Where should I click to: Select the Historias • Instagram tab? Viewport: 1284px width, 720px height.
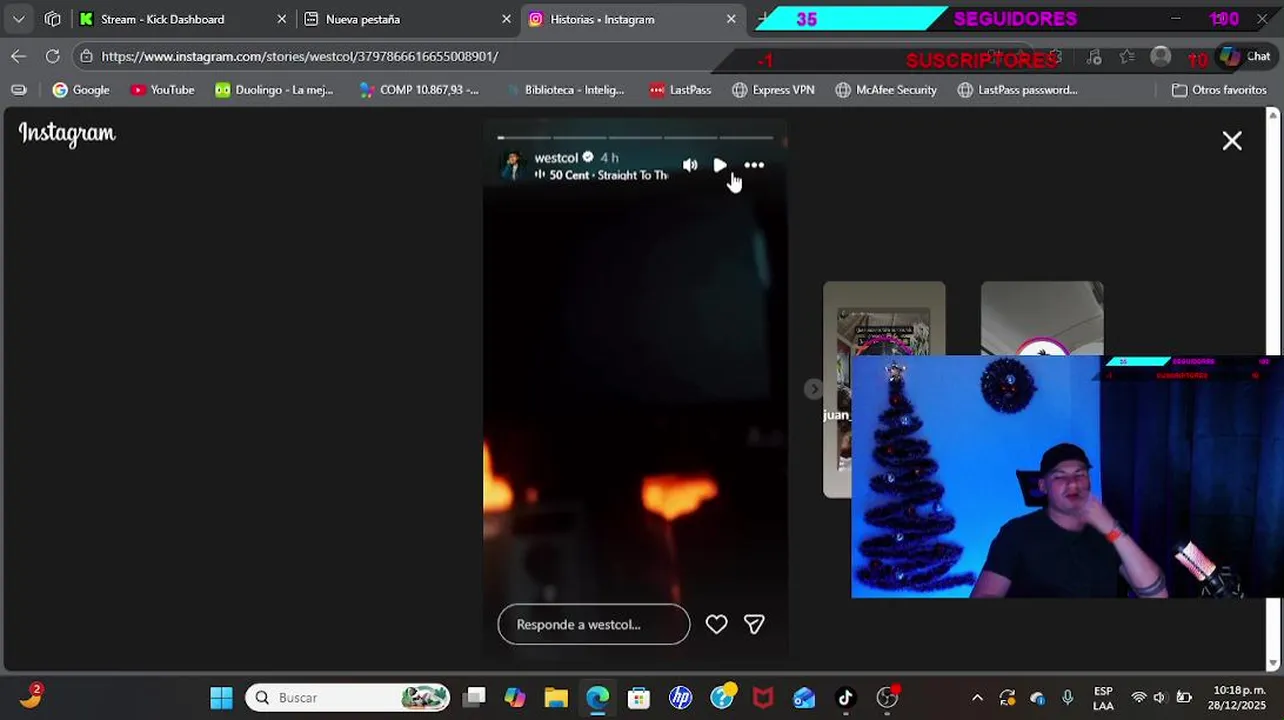click(602, 19)
